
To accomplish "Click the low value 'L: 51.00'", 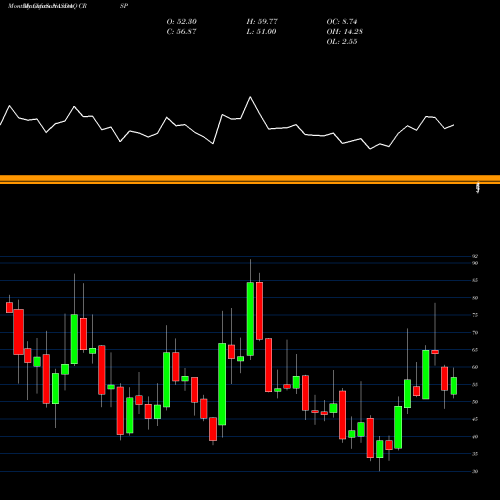I will [x=261, y=32].
